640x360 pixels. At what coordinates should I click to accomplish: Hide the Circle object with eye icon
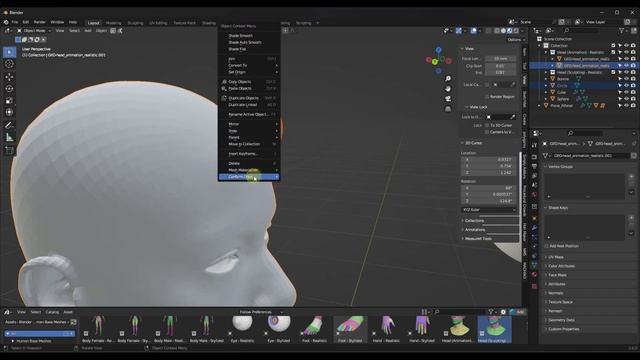tap(627, 85)
